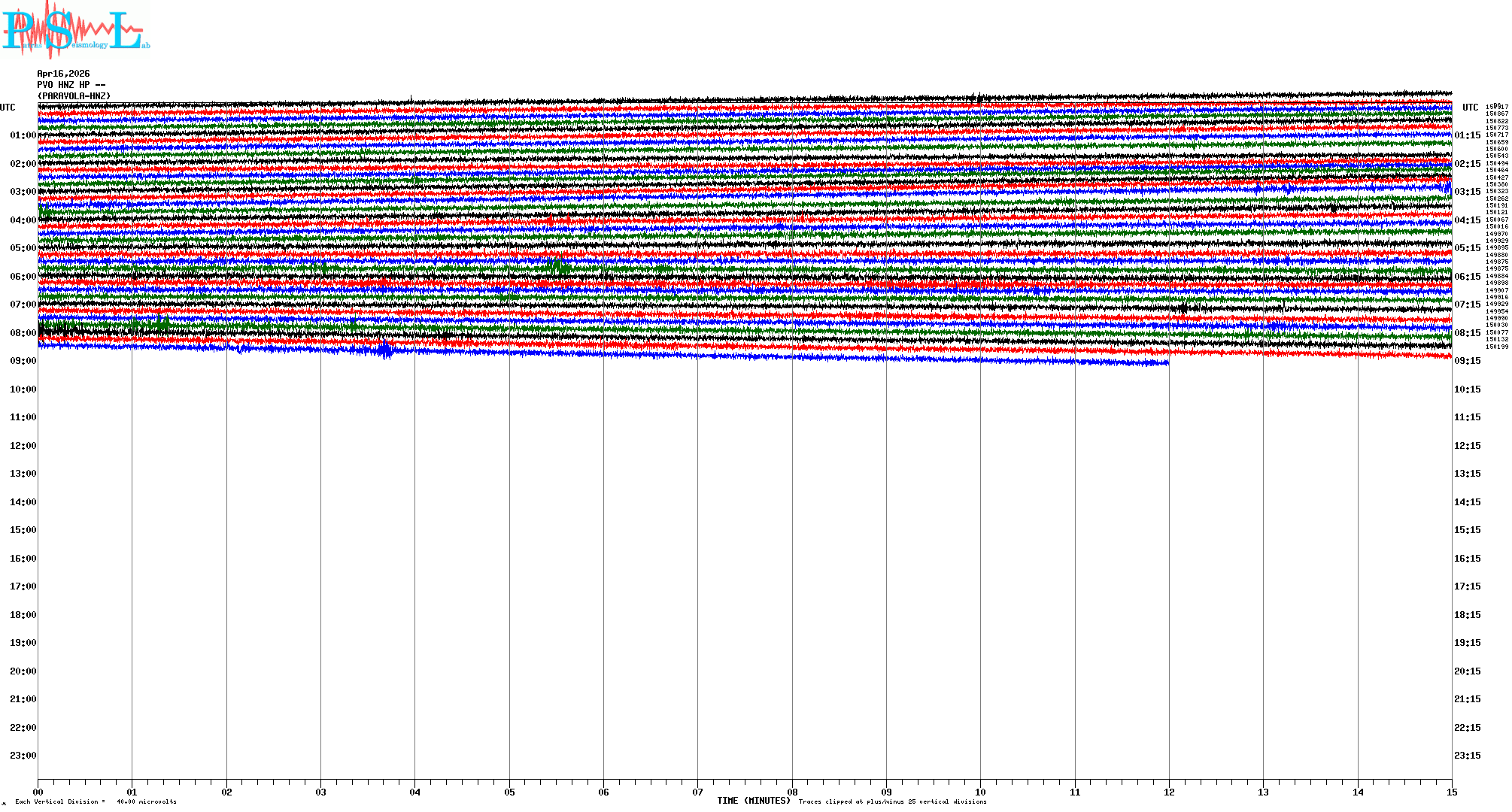This screenshot has height=812, width=1512.
Task: Click minute 05 tick on bottom axis
Action: pos(509,792)
